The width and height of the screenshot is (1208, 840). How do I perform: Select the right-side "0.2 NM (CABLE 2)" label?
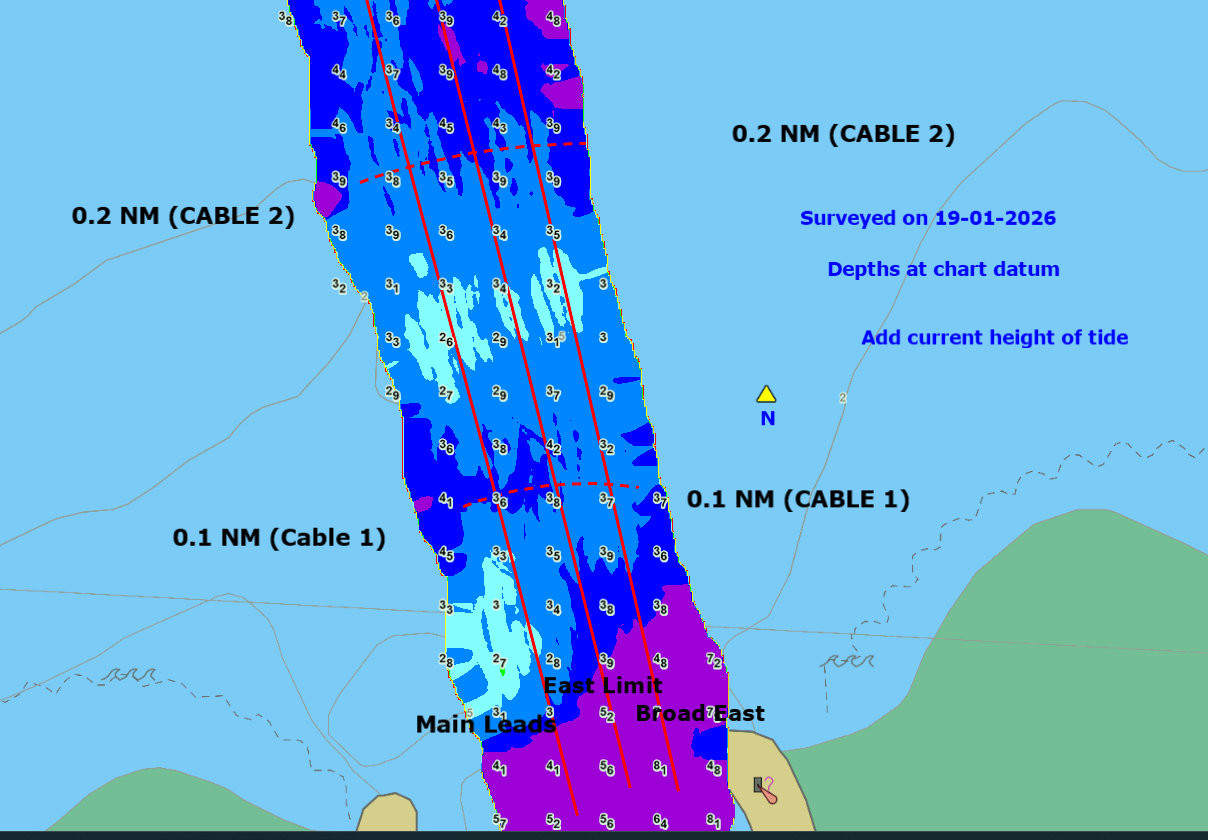(843, 134)
